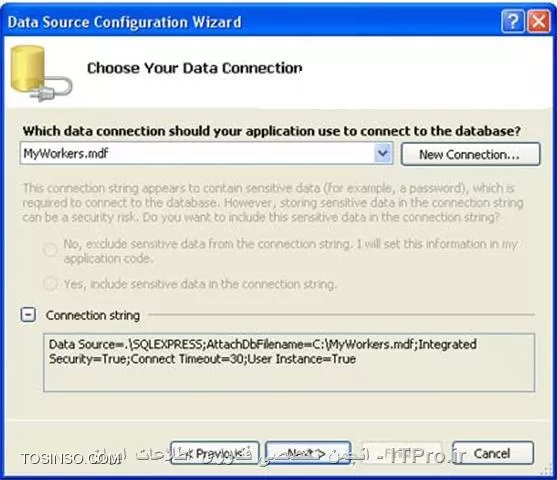This screenshot has width=557, height=480.
Task: Click the help question mark button
Action: [x=512, y=21]
